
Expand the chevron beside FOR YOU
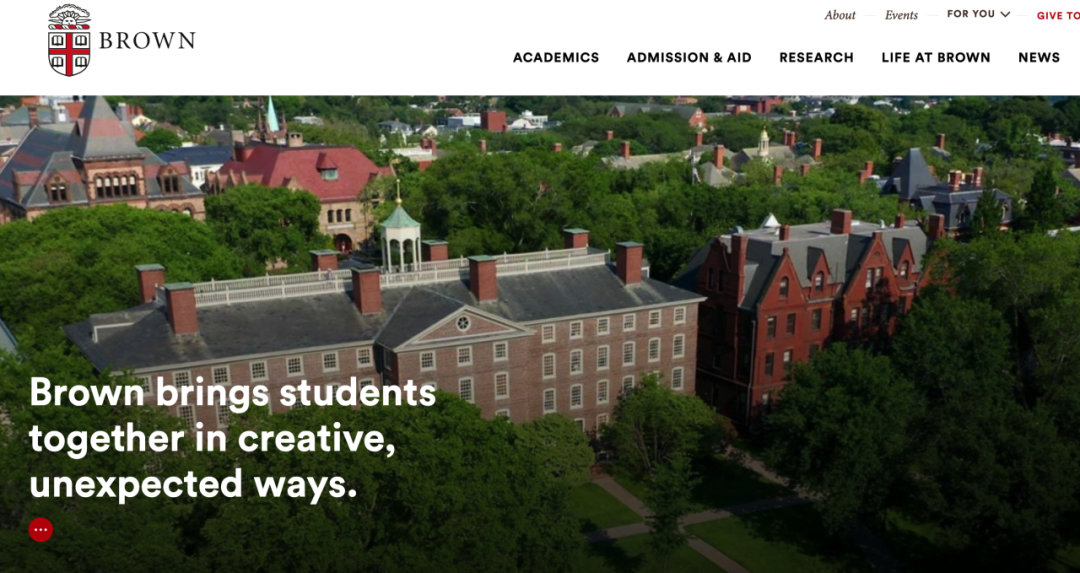1005,14
